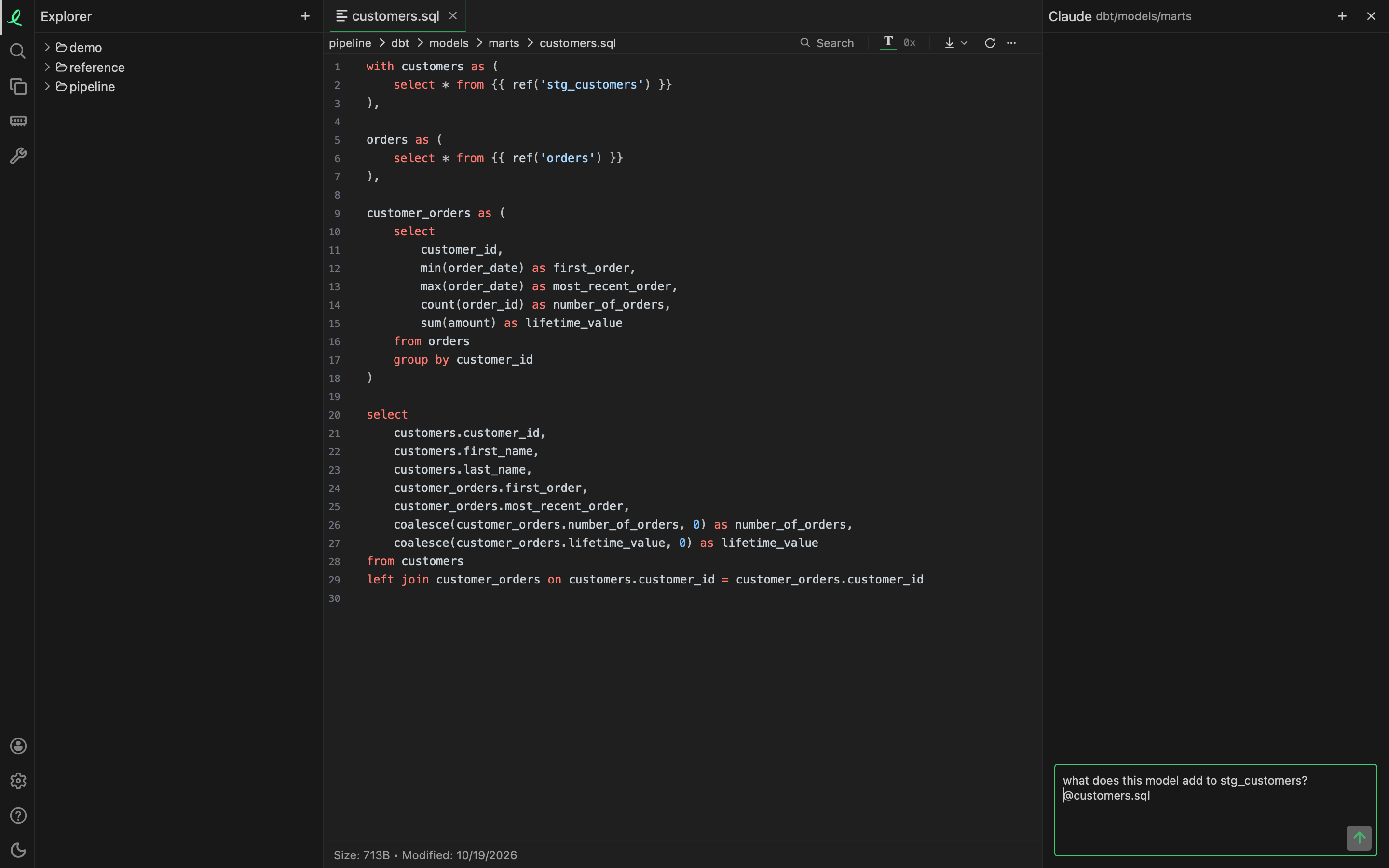Open the more options ellipsis menu

tap(1011, 43)
